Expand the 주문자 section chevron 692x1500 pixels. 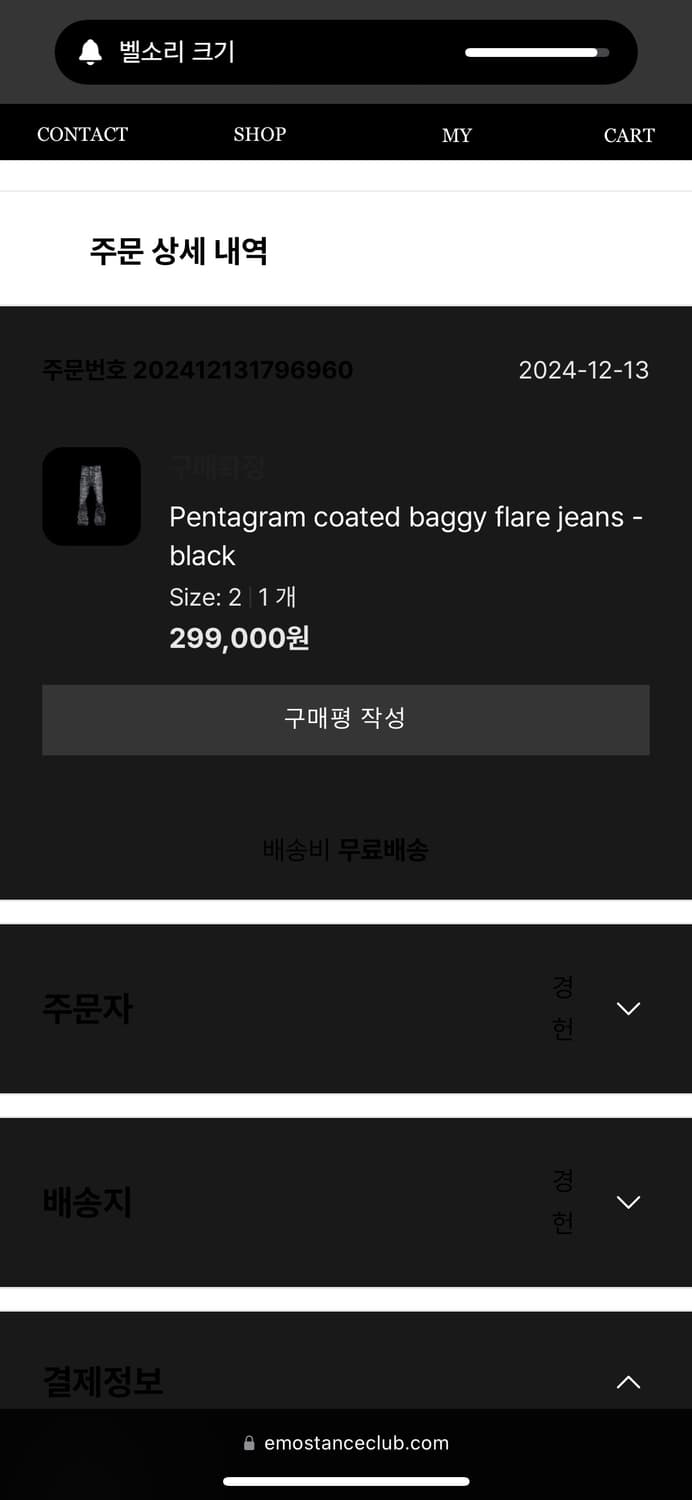[x=628, y=1008]
